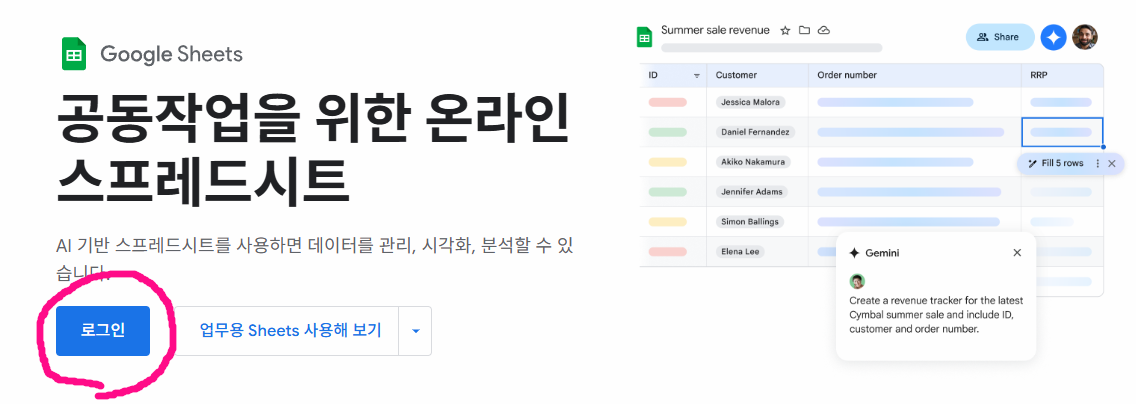1136x404 pixels.
Task: Click the Akiko Nakamura chip
Action: [x=753, y=162]
